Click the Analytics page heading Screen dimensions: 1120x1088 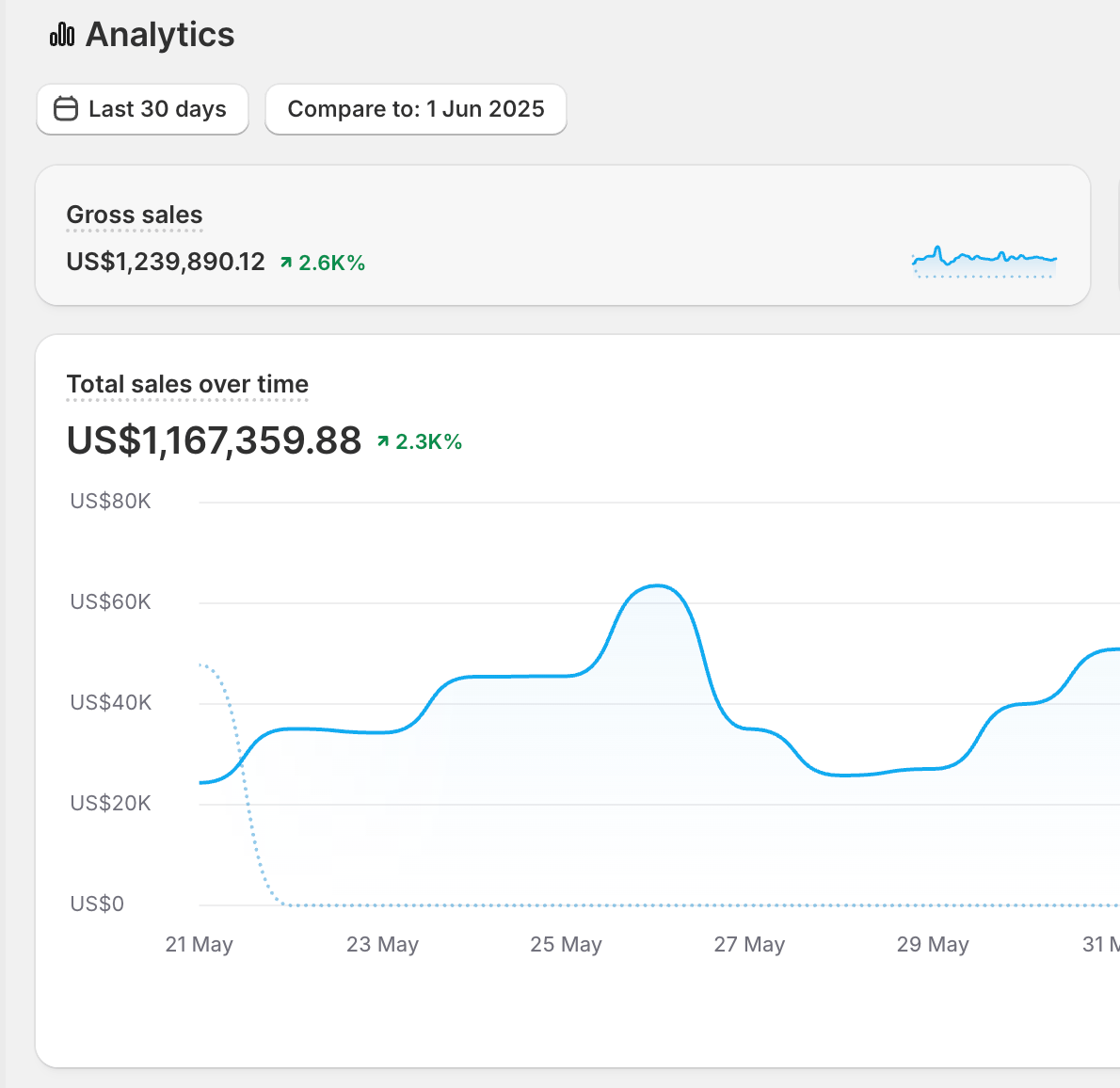(160, 35)
